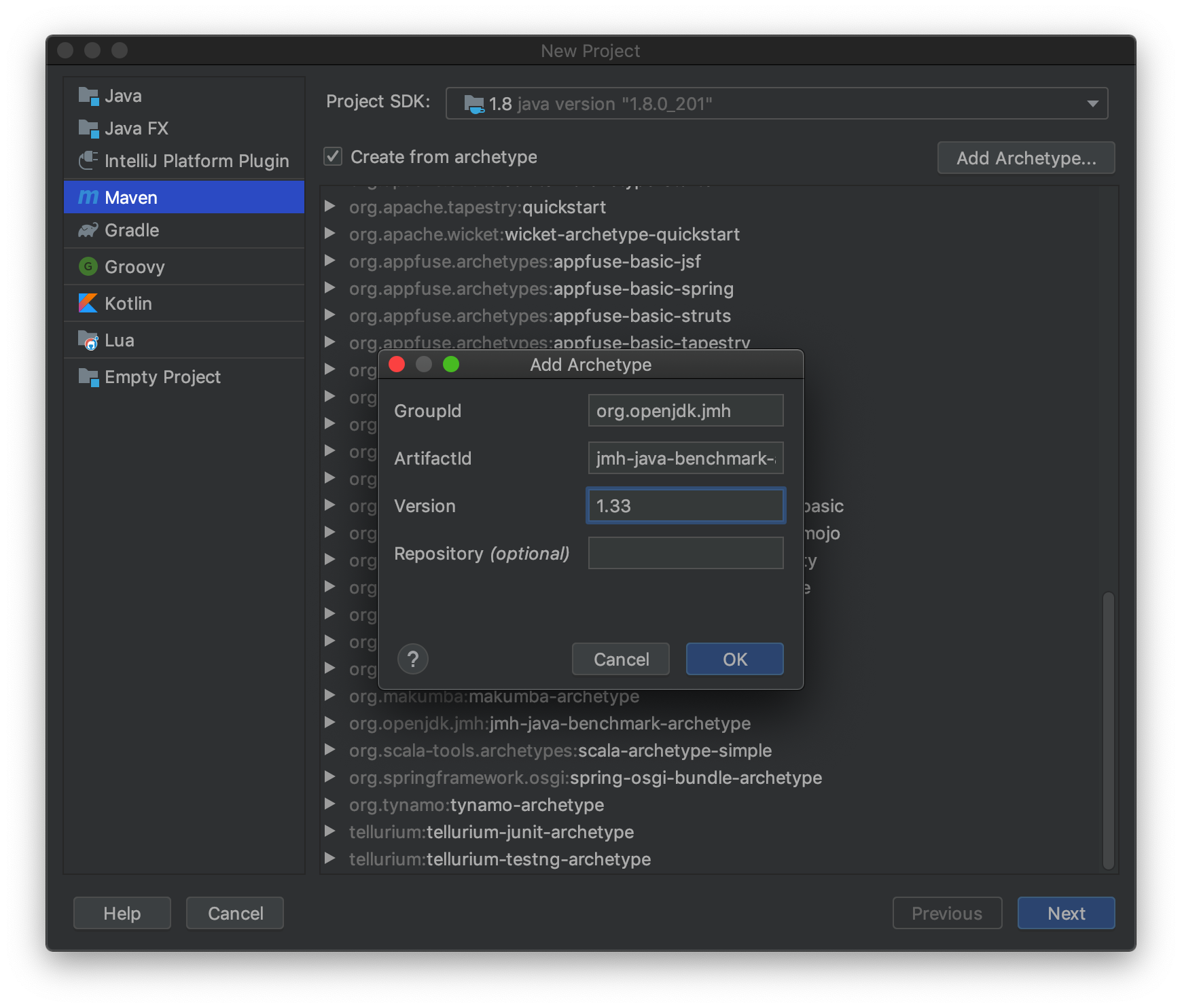Screen dimensions: 1182x1008
Task: Click the GroupId input field
Action: (685, 410)
